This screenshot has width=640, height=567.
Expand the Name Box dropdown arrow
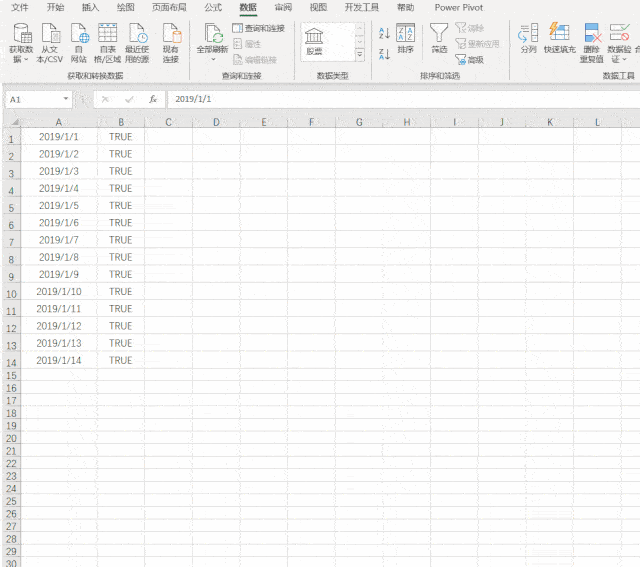(x=66, y=99)
